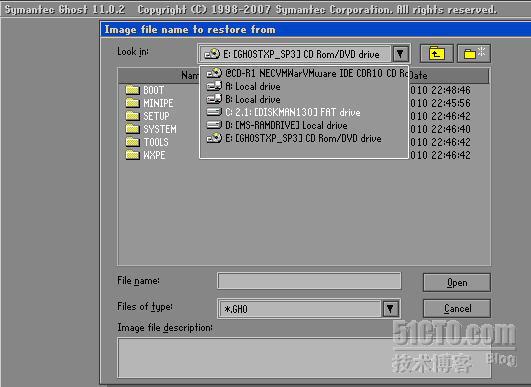The height and width of the screenshot is (387, 531).
Task: Select the MINIPE folder name
Action: pos(158,103)
